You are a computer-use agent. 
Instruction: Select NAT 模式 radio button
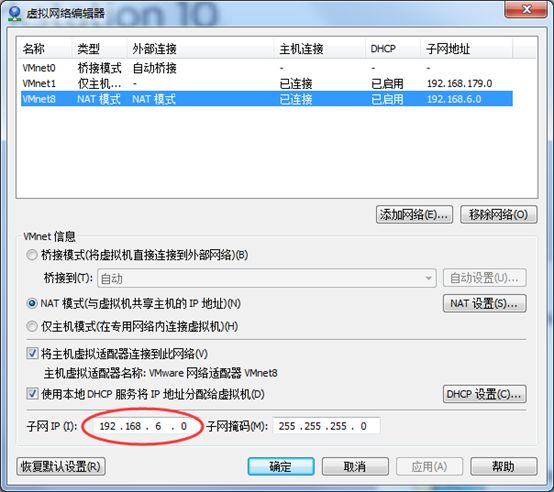click(32, 303)
